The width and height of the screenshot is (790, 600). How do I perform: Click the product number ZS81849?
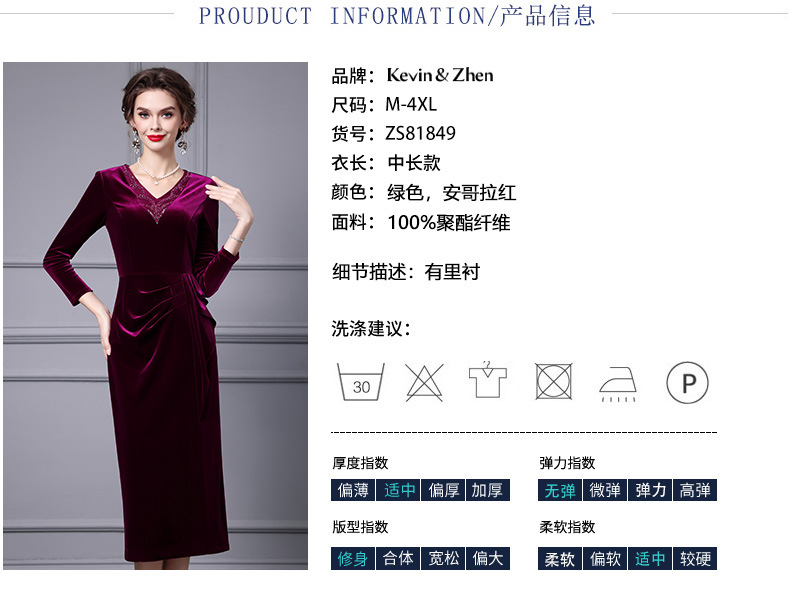coord(420,134)
